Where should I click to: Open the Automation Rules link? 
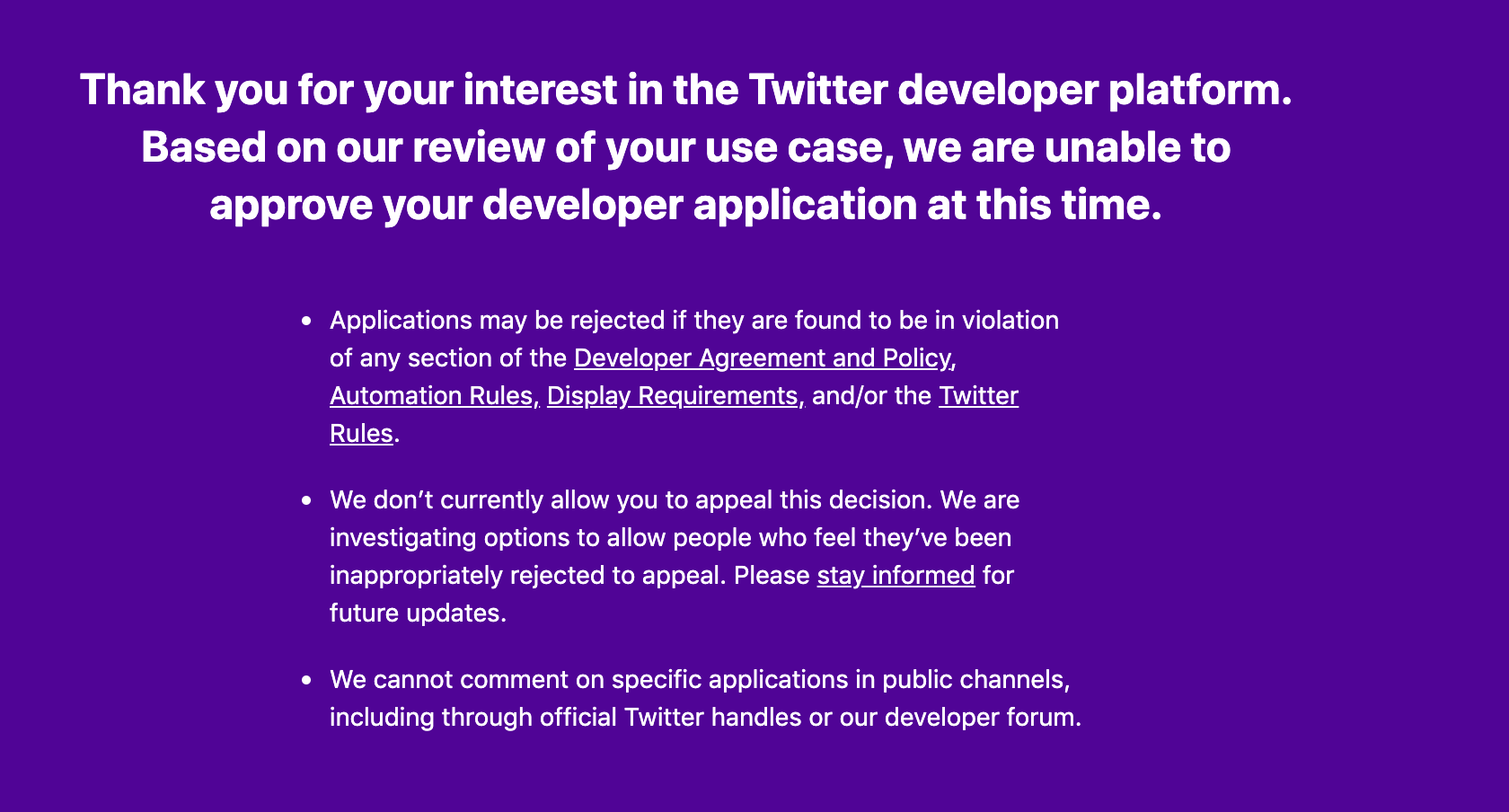[434, 395]
